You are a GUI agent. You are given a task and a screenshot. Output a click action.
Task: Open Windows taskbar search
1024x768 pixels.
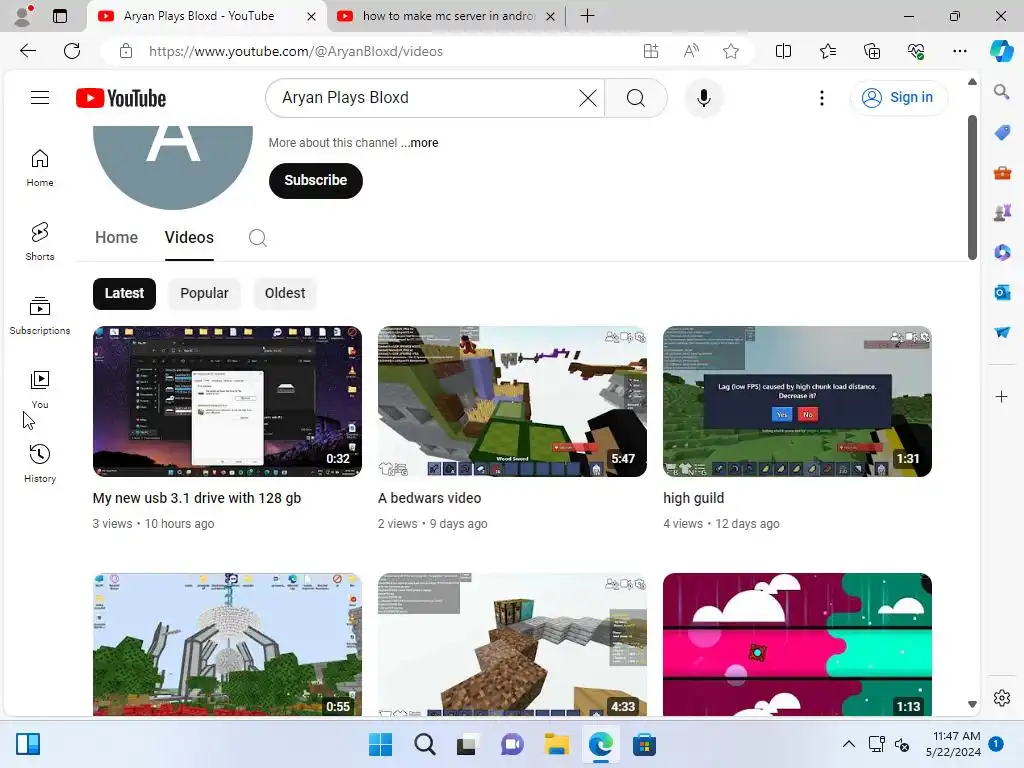[x=424, y=744]
